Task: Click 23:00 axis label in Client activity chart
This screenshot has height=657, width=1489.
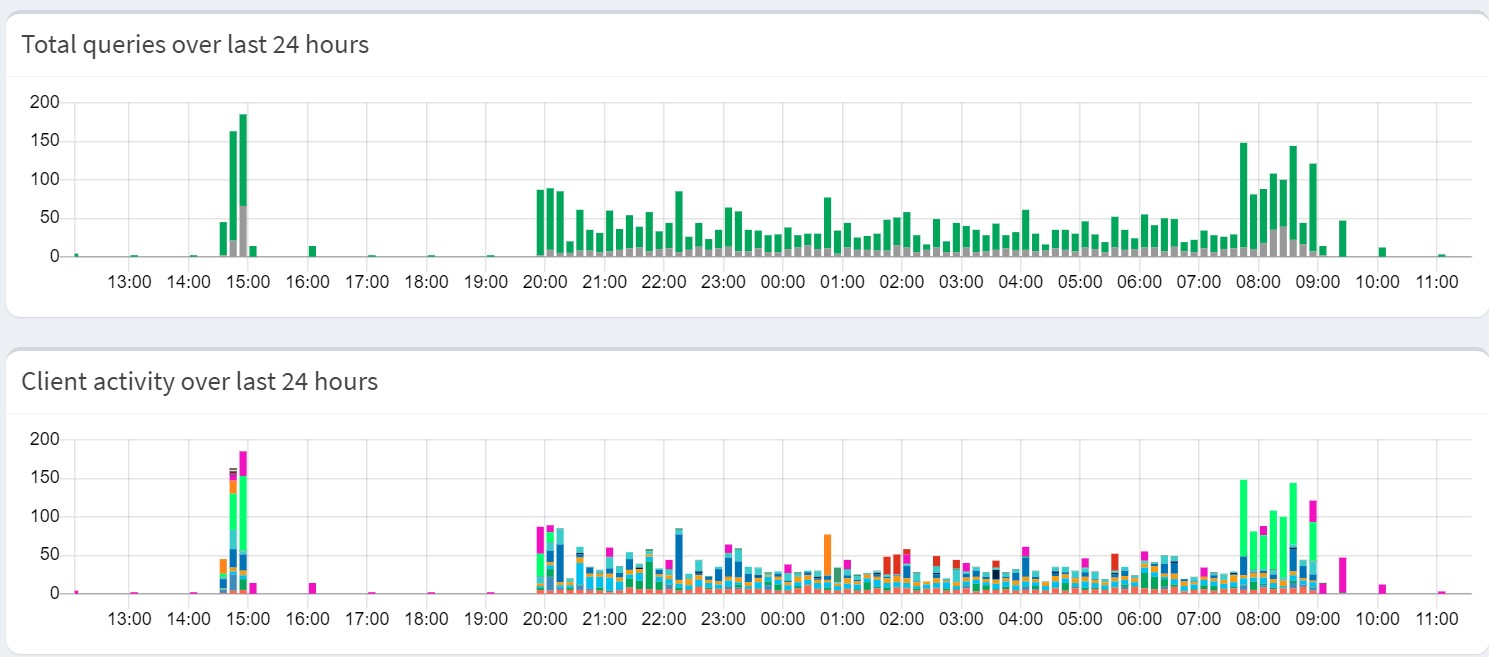Action: click(x=724, y=619)
